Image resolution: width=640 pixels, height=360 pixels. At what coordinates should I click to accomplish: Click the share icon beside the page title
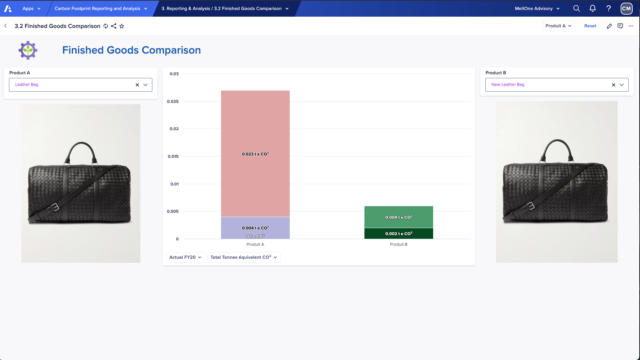click(113, 26)
